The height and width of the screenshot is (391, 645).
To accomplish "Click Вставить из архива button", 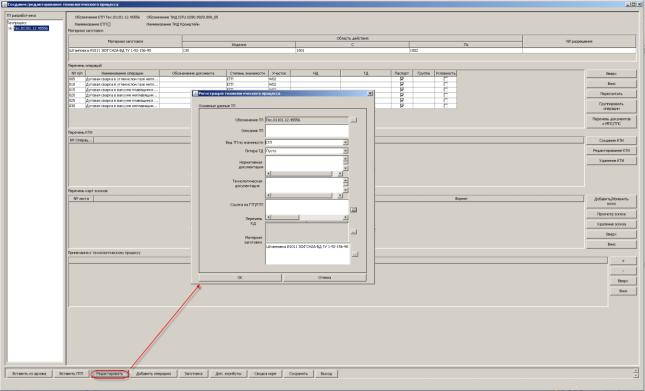I will pyautogui.click(x=29, y=374).
